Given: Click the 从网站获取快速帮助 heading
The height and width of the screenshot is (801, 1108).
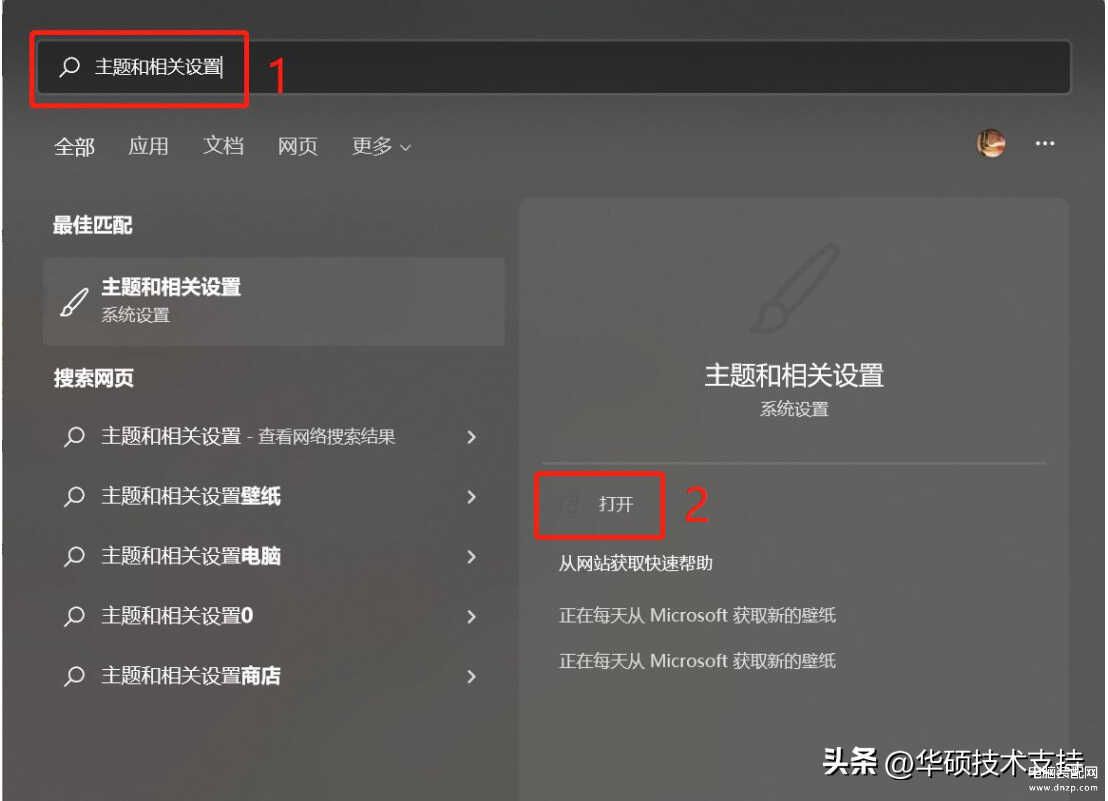Looking at the screenshot, I should [635, 564].
